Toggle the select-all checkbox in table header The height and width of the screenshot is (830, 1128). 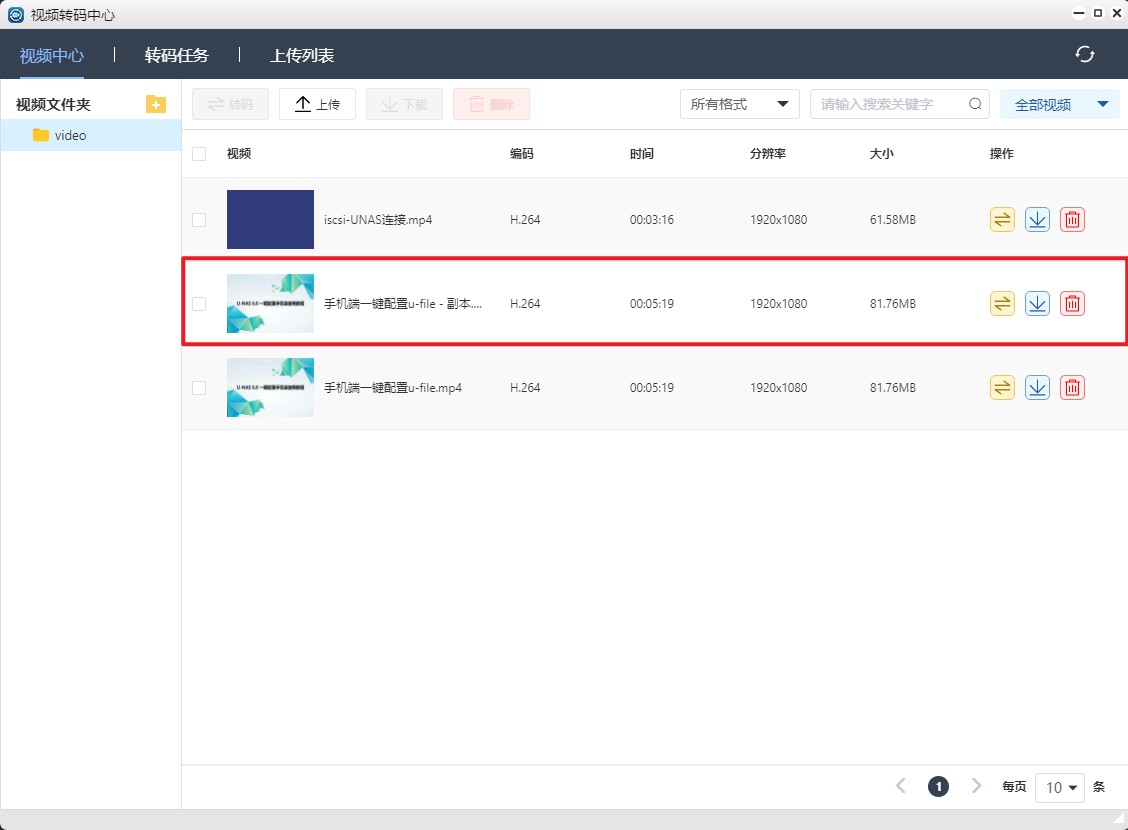click(199, 154)
